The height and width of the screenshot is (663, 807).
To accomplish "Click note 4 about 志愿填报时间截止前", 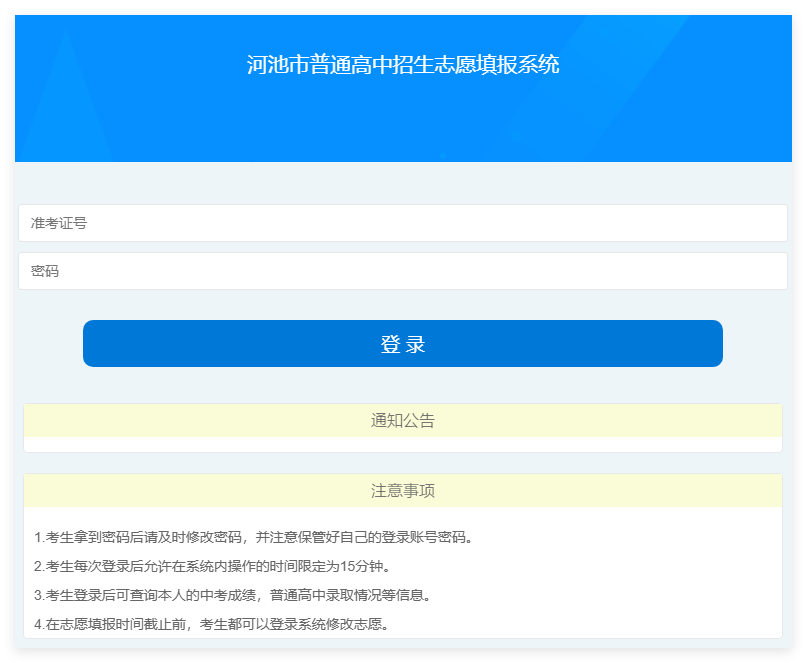I will click(x=210, y=624).
